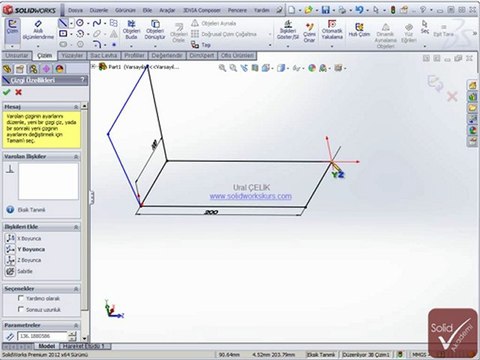Click the Hızlı Çizim rapid sketch tool
480x360 pixels.
tap(359, 29)
